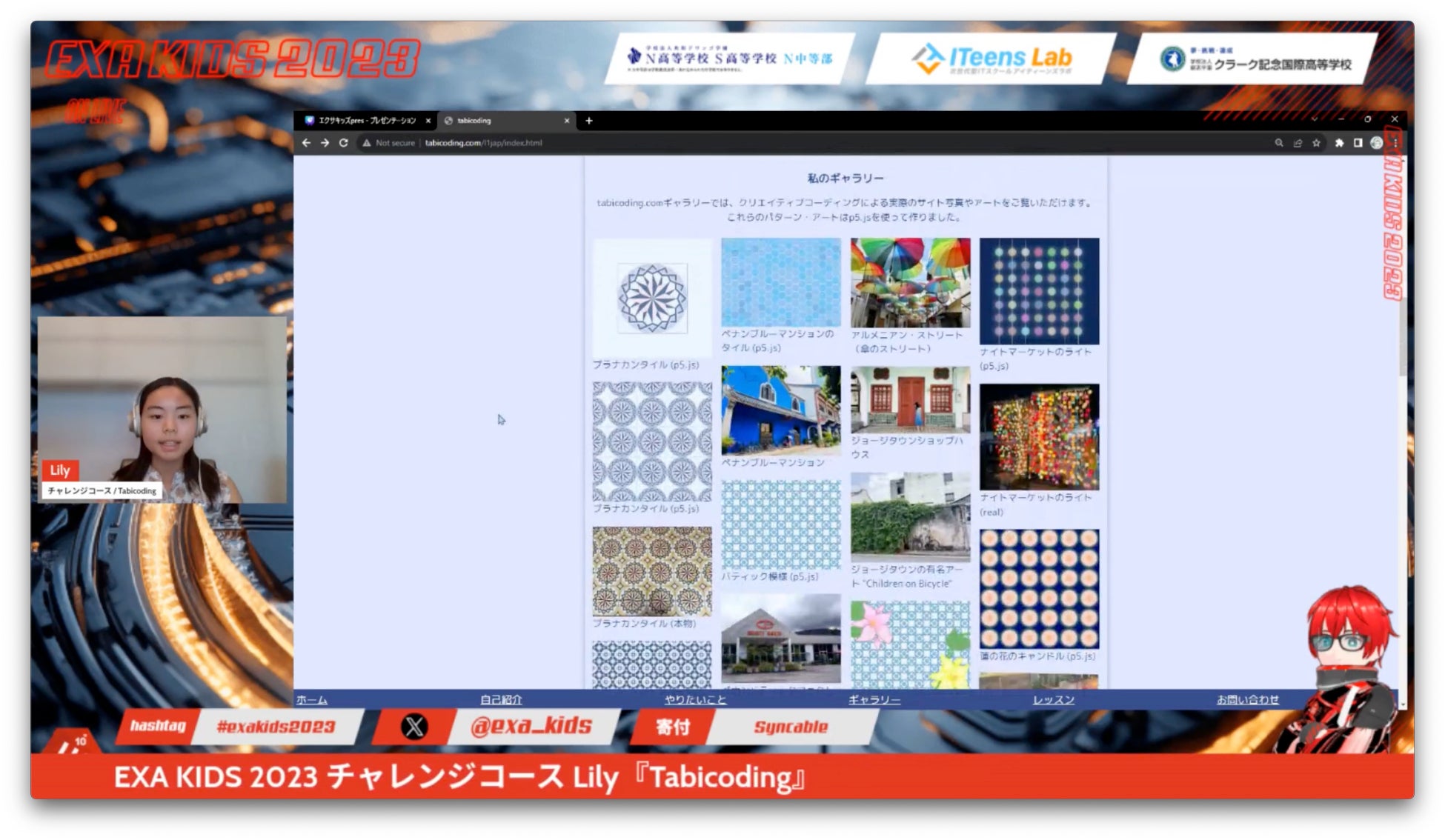Screen dimensions: 1445x840
Task: Click the ギャラリー footer link
Action: coord(874,699)
